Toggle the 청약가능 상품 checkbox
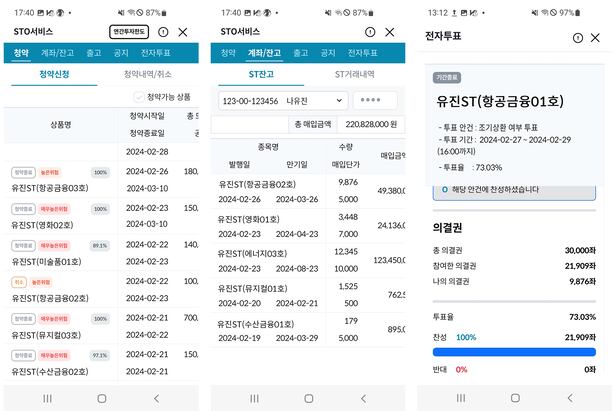Viewport: 616px width, 411px height. tap(139, 97)
